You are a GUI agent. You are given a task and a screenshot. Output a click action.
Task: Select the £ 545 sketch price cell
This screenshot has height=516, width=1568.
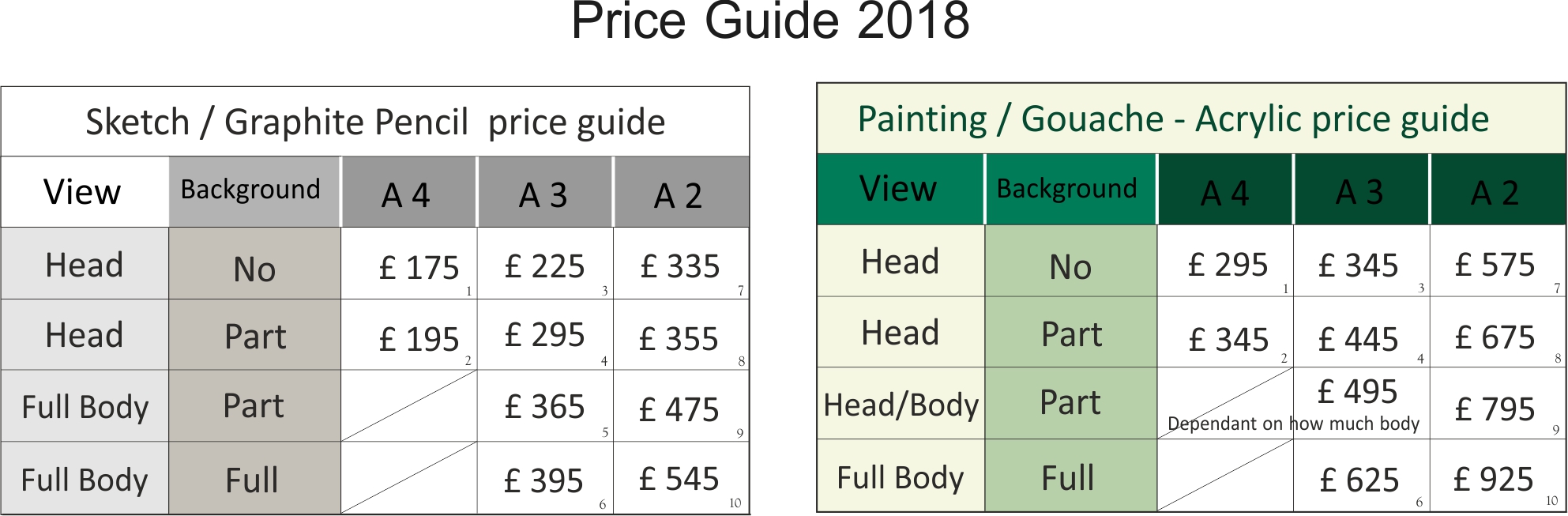tap(681, 477)
